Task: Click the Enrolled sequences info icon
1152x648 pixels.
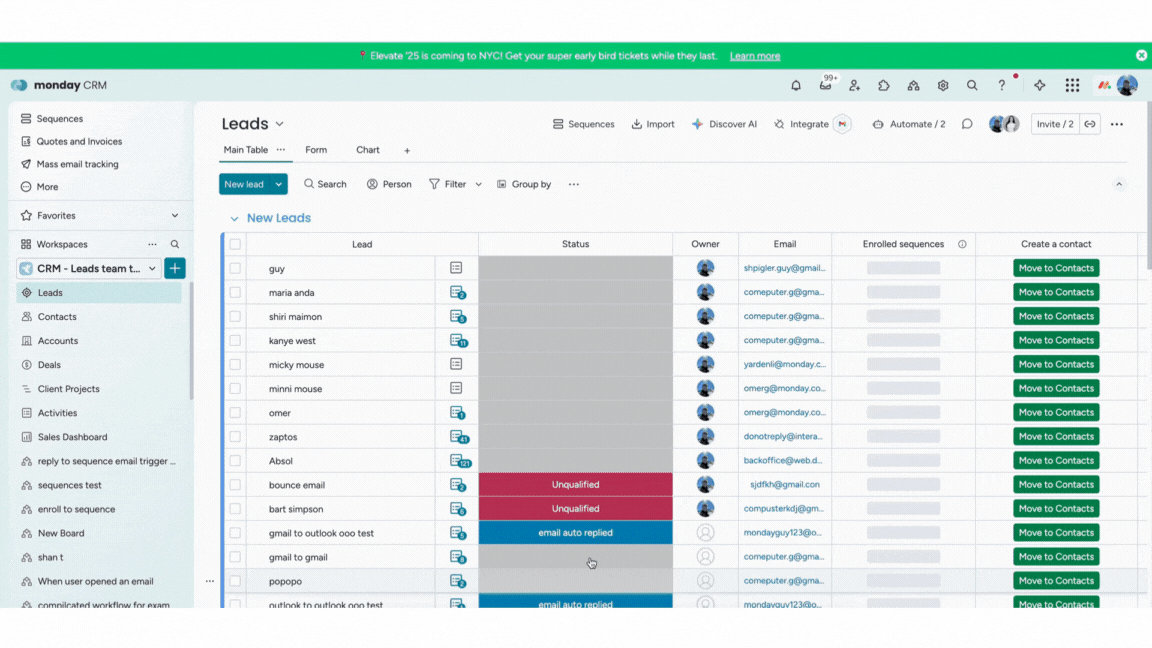Action: [x=962, y=244]
